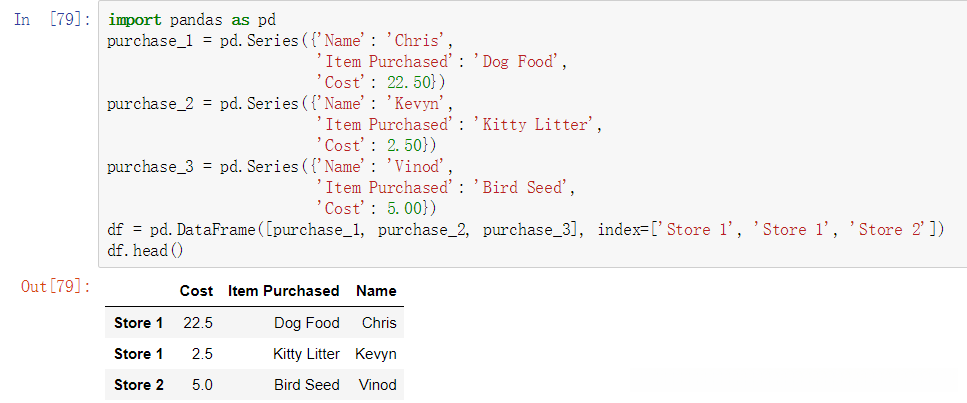Select the Item Purchased column header
This screenshot has width=967, height=403.
pos(284,291)
